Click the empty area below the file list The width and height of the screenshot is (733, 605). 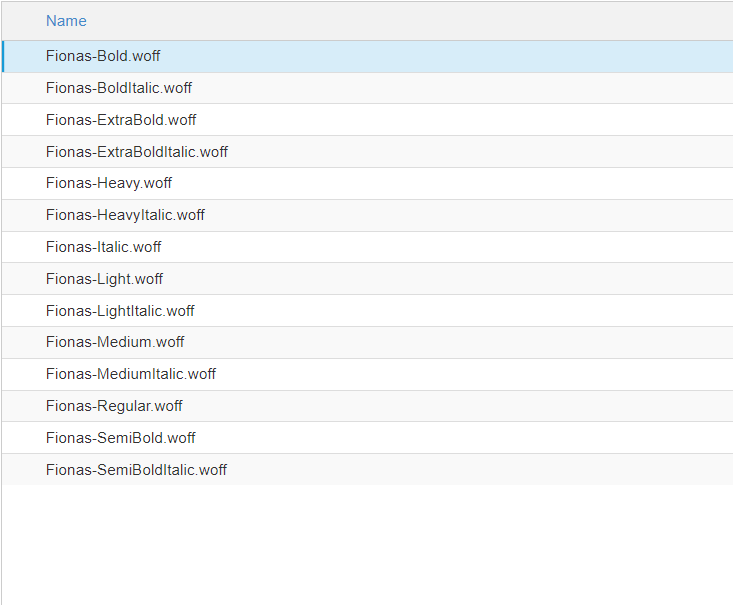tap(367, 545)
